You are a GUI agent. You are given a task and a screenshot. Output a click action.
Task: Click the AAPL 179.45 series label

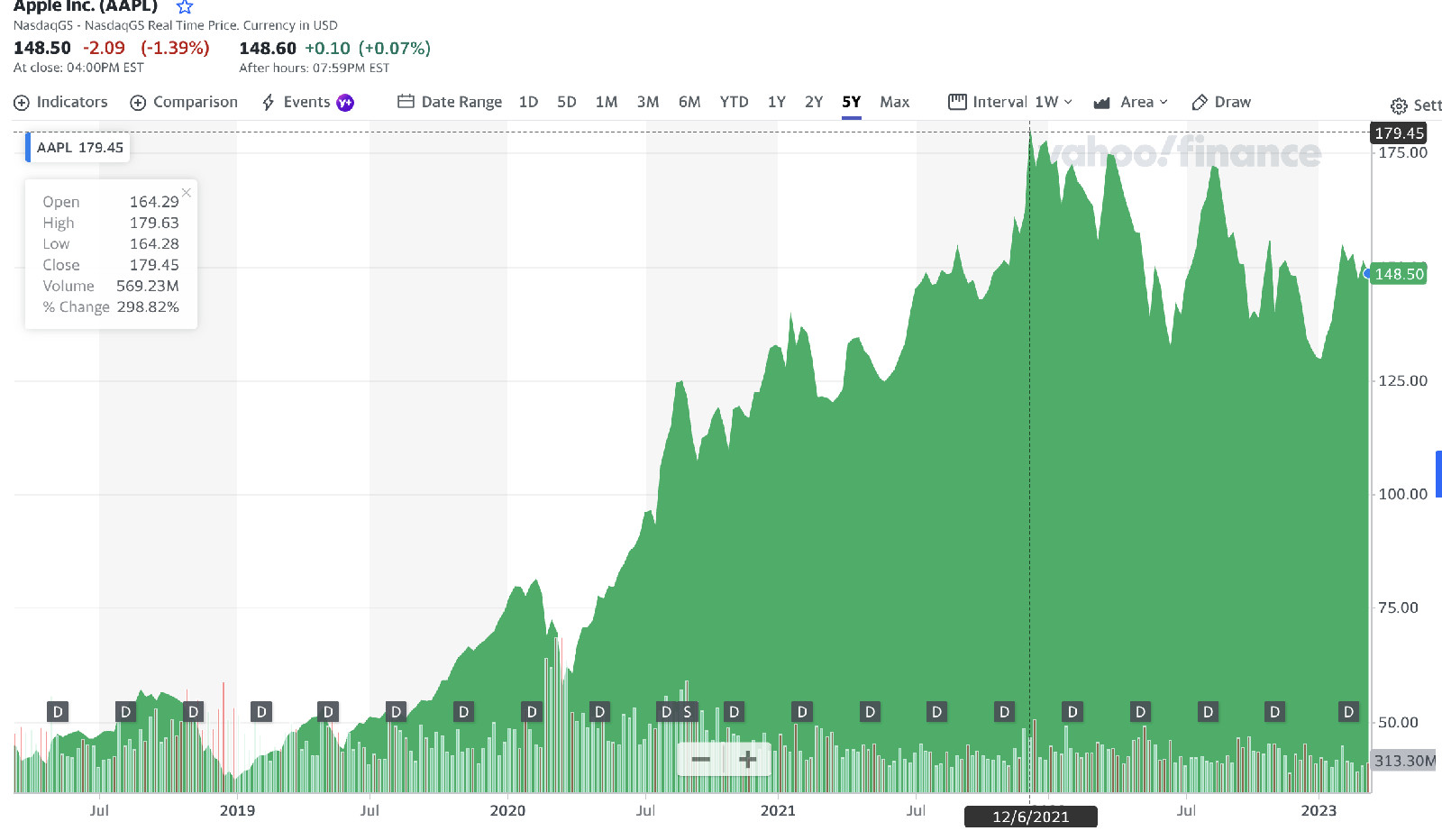pyautogui.click(x=79, y=148)
